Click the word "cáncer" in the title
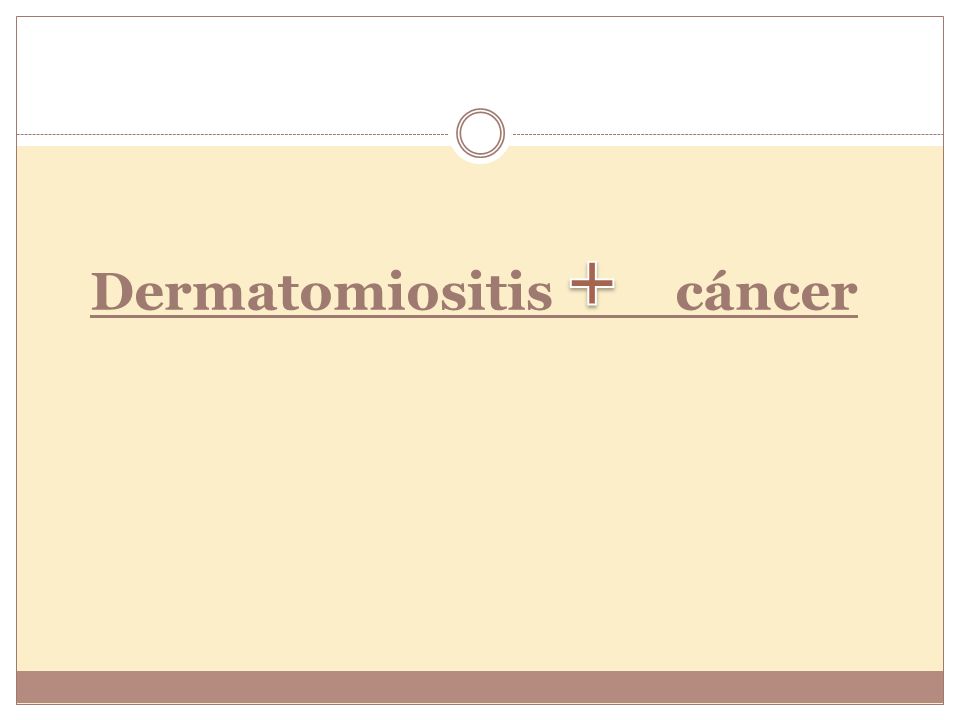This screenshot has width=960, height=720. point(767,291)
